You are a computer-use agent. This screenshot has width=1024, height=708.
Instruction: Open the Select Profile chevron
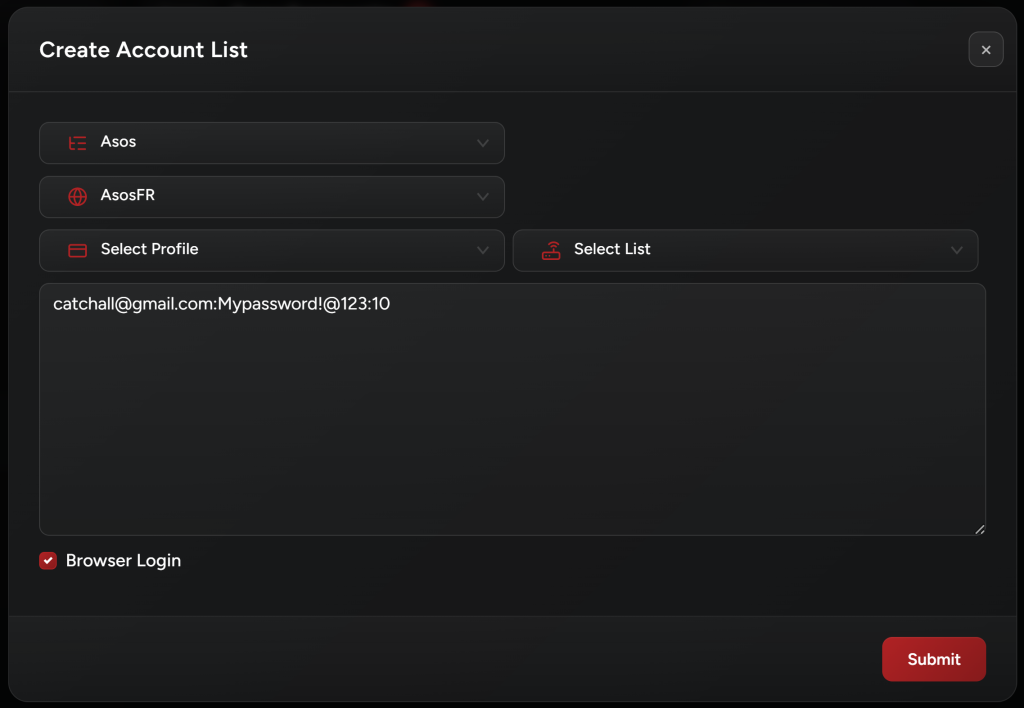483,250
